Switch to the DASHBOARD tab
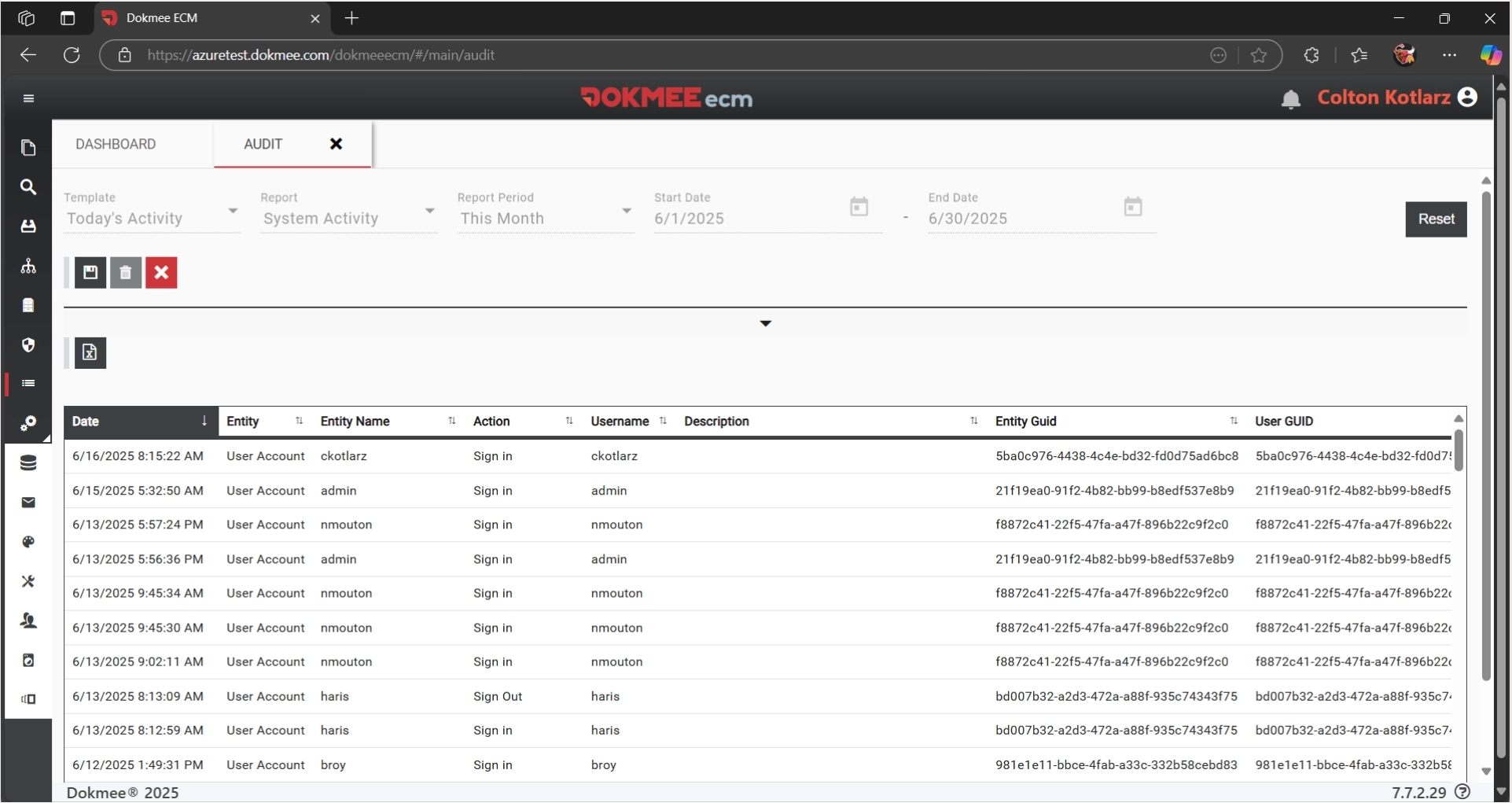Screen dimensions: 1512x803 tap(116, 144)
